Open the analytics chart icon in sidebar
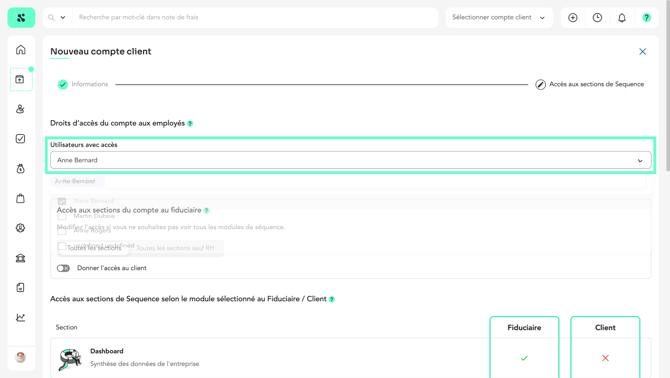 coord(21,317)
